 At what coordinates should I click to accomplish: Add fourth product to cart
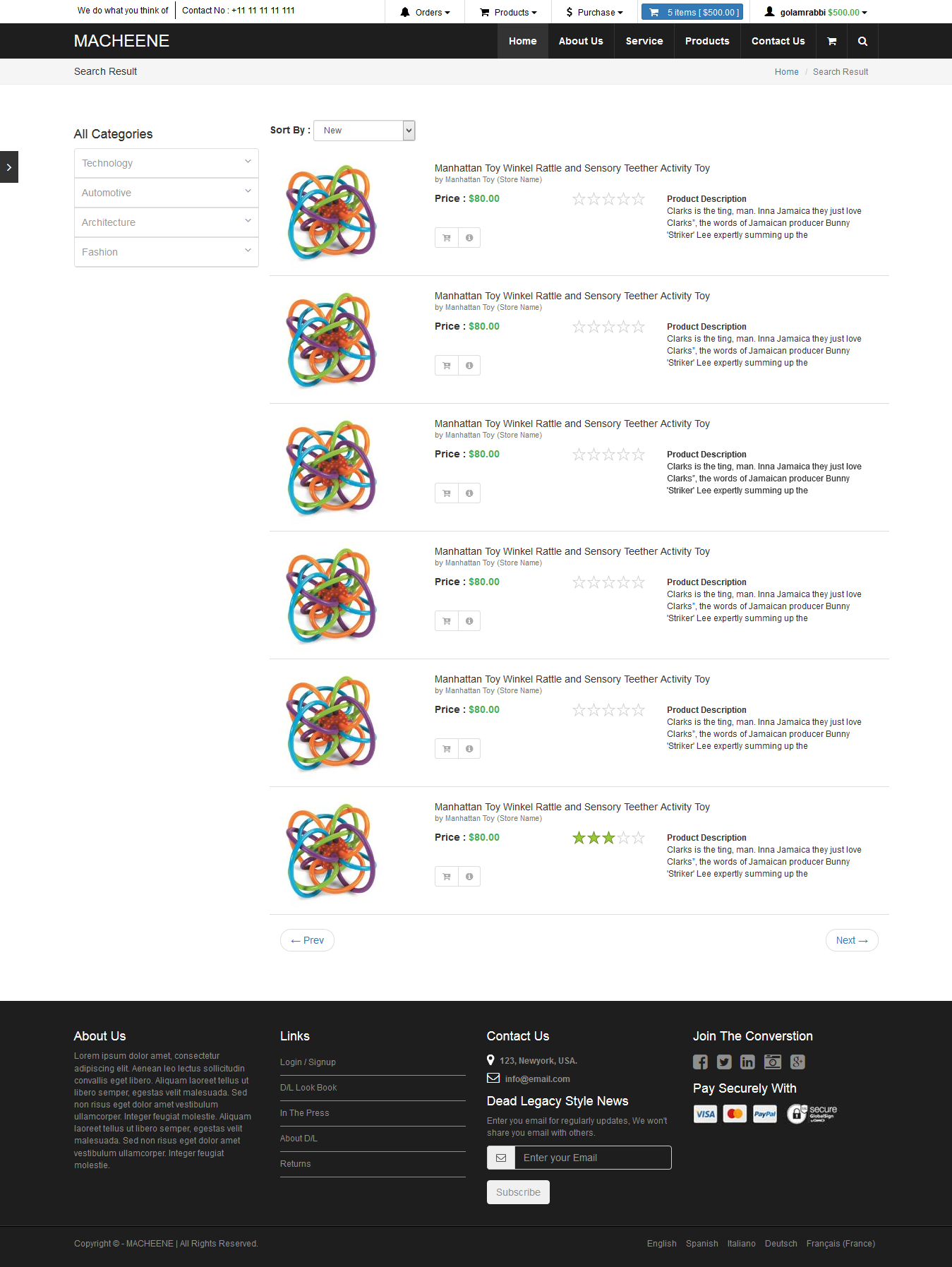point(447,621)
